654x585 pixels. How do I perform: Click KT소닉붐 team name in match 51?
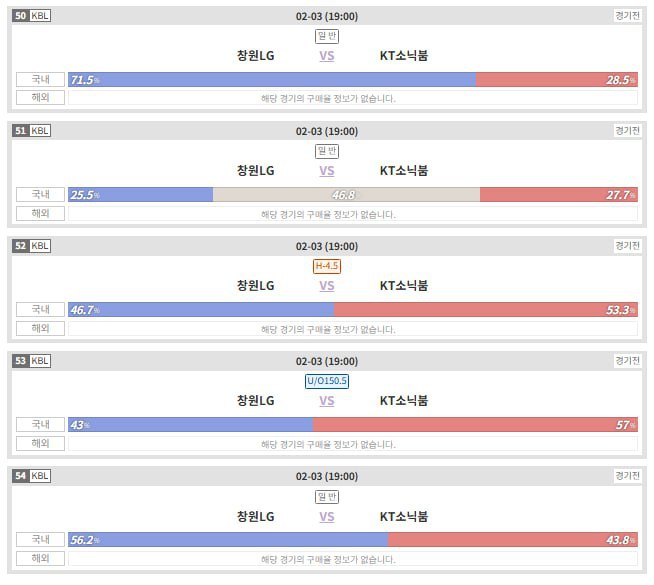404,171
